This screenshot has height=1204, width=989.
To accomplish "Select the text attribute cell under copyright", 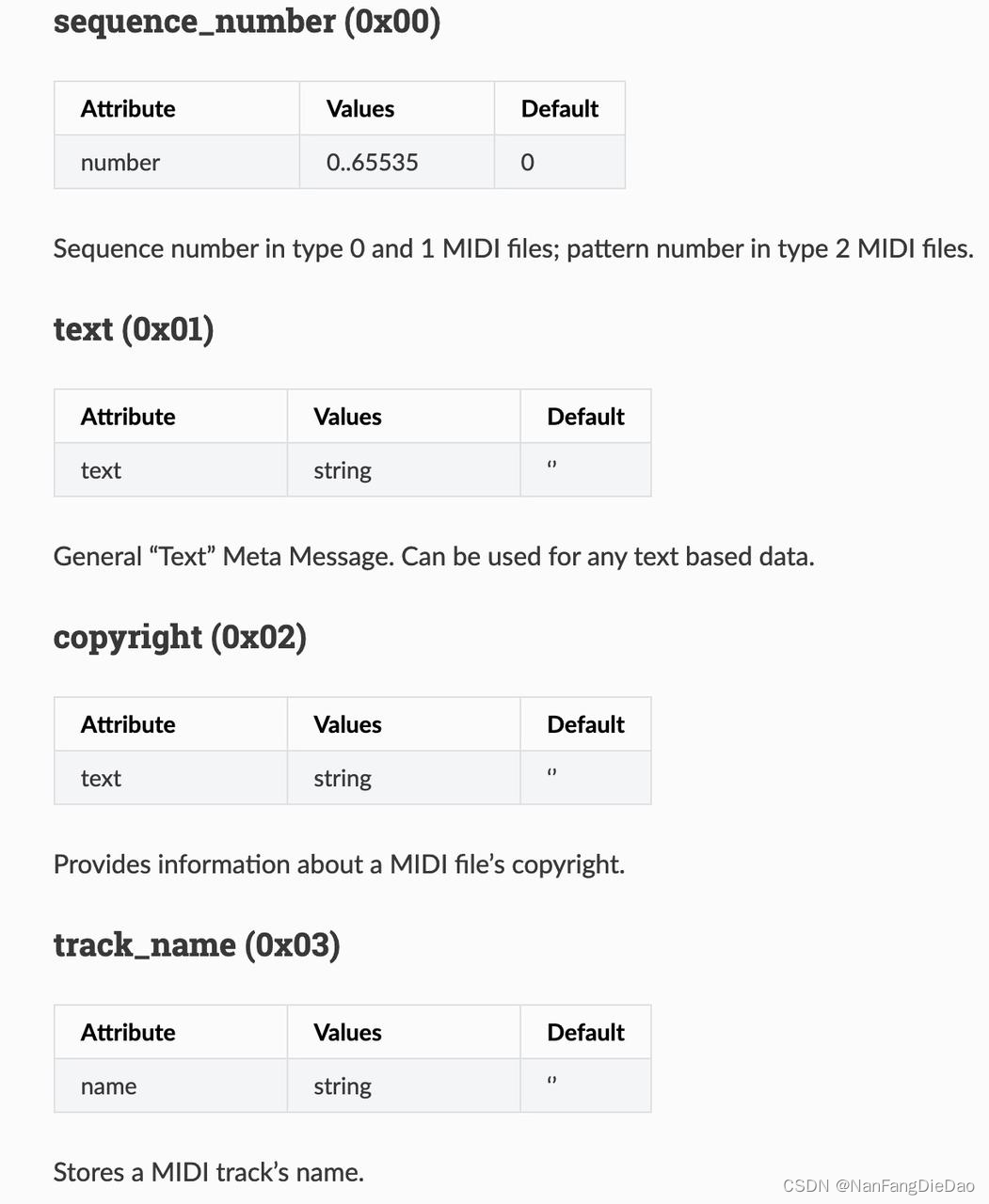I will click(x=170, y=778).
